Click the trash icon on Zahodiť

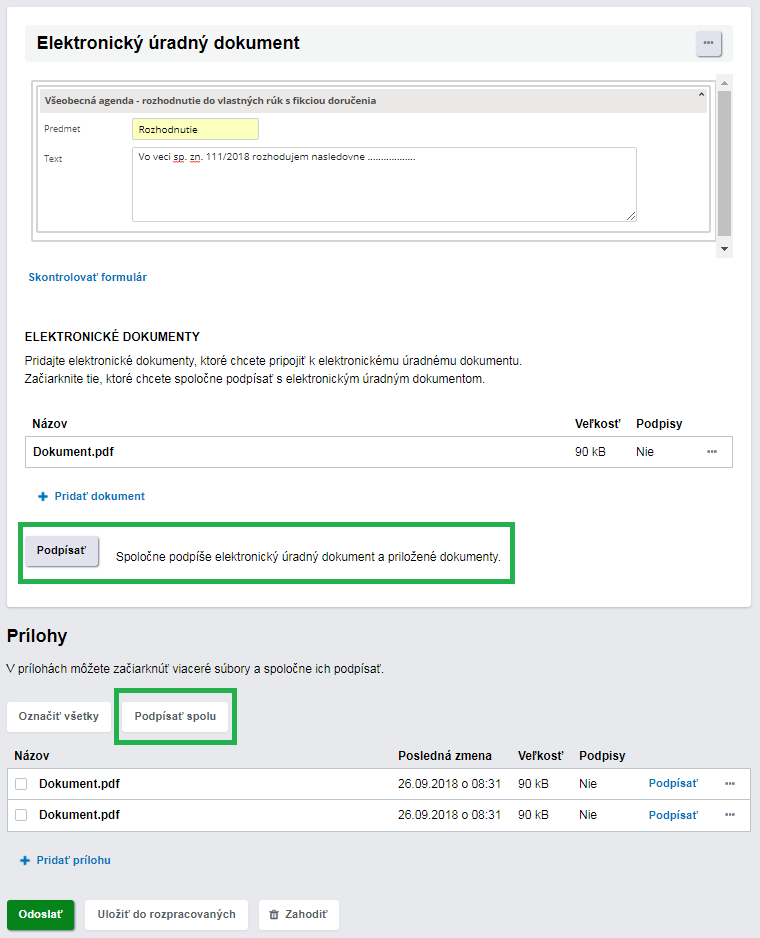point(274,915)
